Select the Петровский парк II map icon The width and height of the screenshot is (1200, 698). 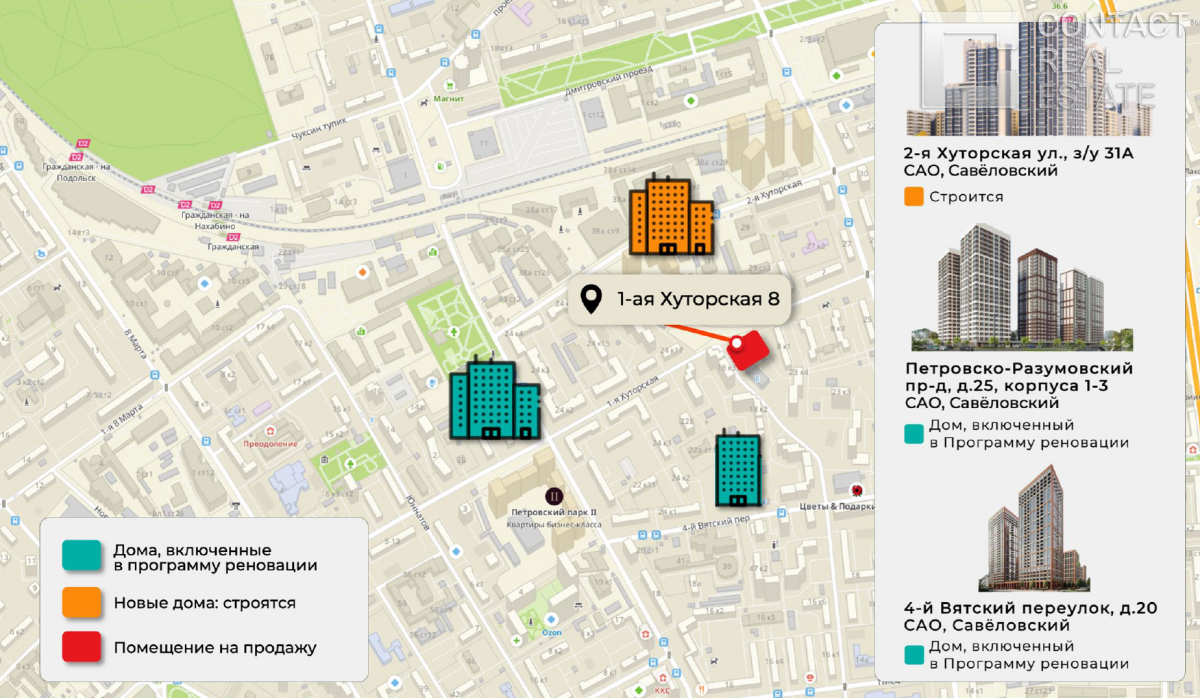(552, 495)
